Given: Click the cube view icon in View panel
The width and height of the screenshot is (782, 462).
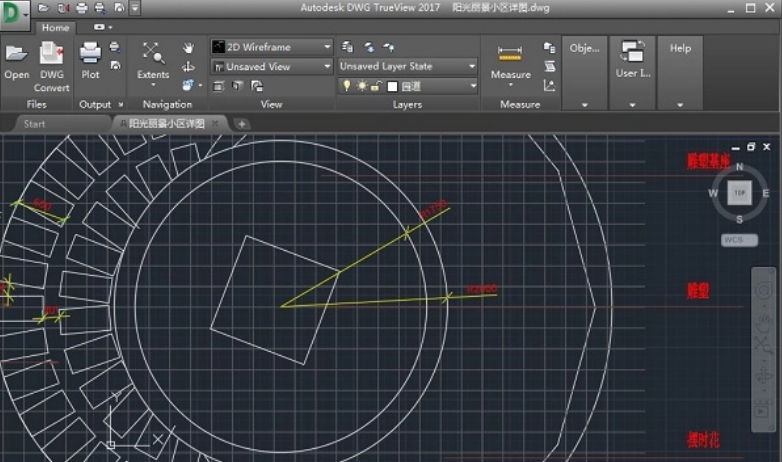Looking at the screenshot, I should click(237, 86).
